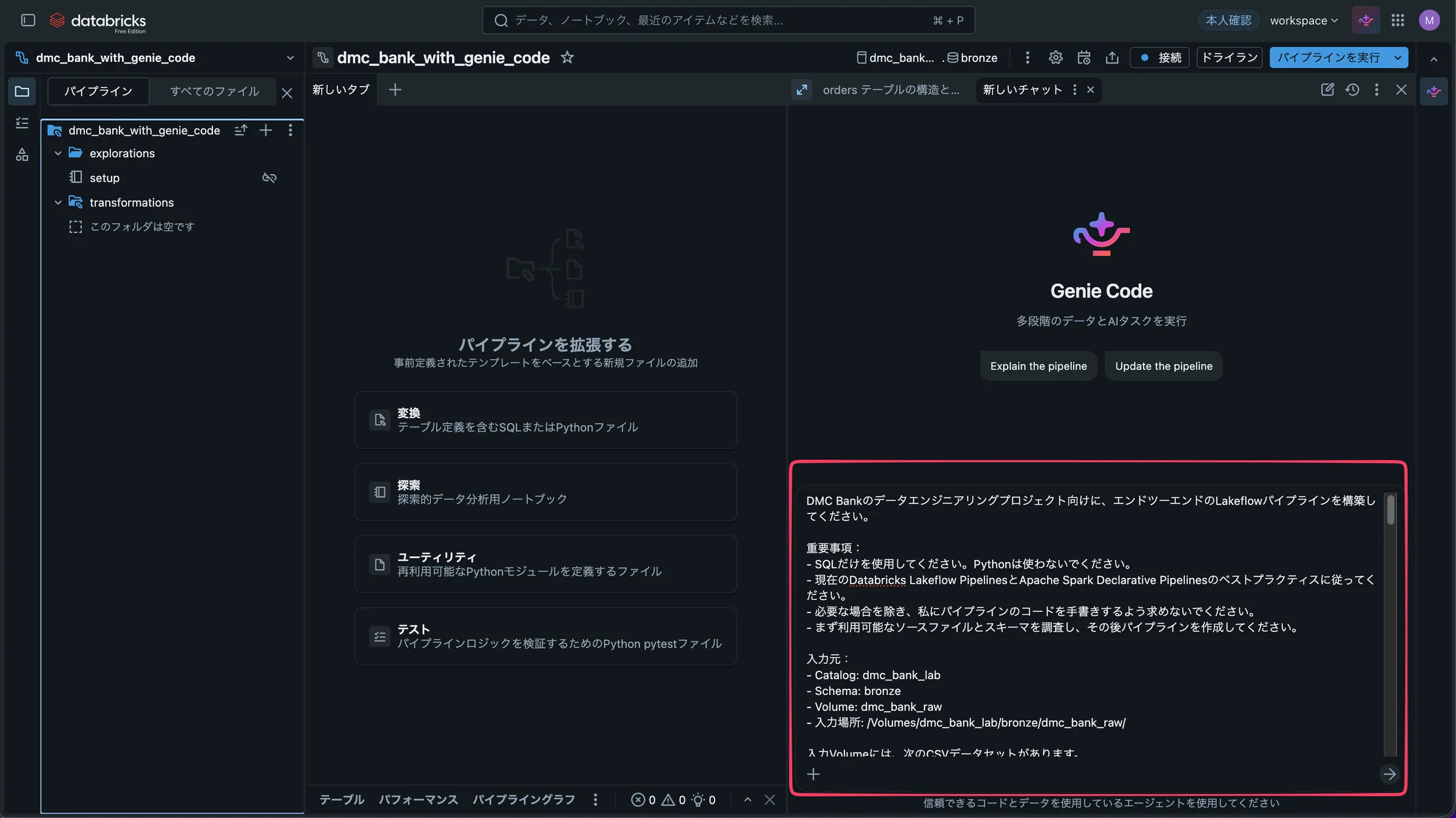The width and height of the screenshot is (1456, 818).
Task: Toggle the setup notebook link visibility icon
Action: coord(269,178)
